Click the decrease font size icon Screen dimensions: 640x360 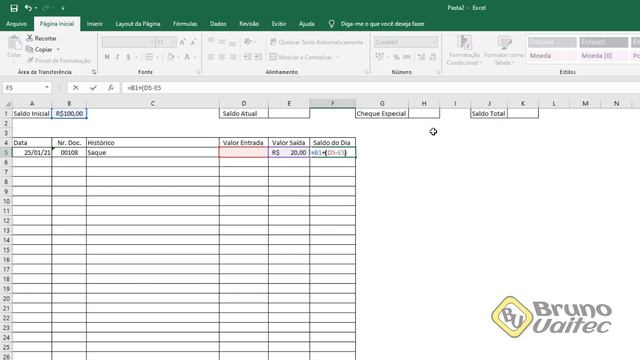193,42
